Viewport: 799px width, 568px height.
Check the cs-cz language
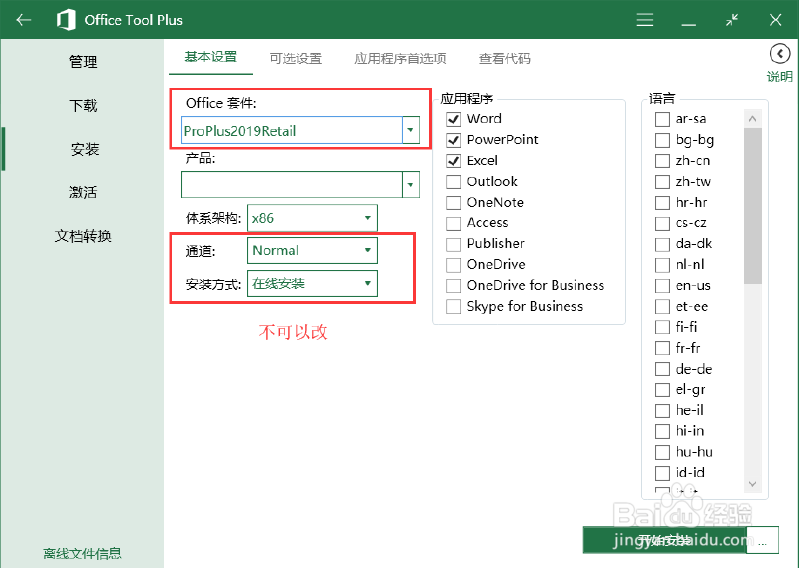tap(662, 224)
